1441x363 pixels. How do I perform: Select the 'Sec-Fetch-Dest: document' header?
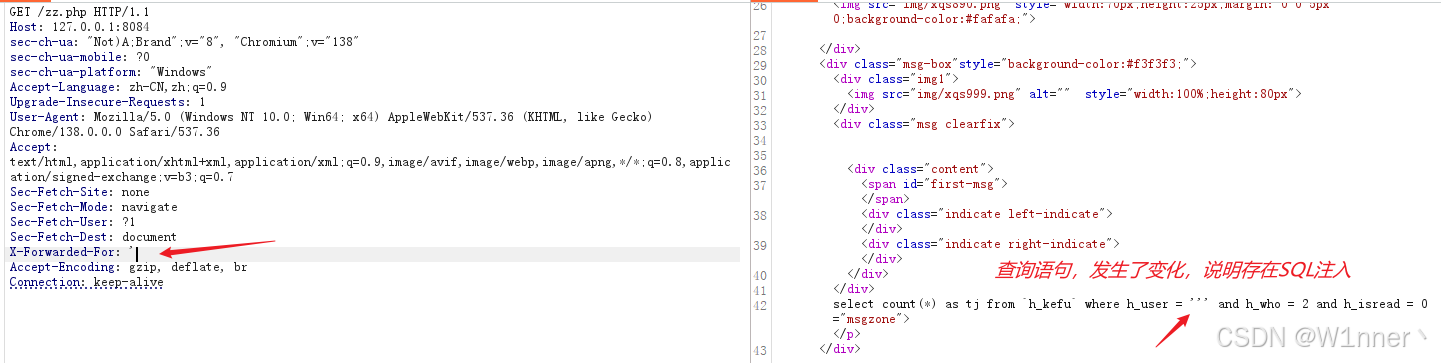[93, 237]
